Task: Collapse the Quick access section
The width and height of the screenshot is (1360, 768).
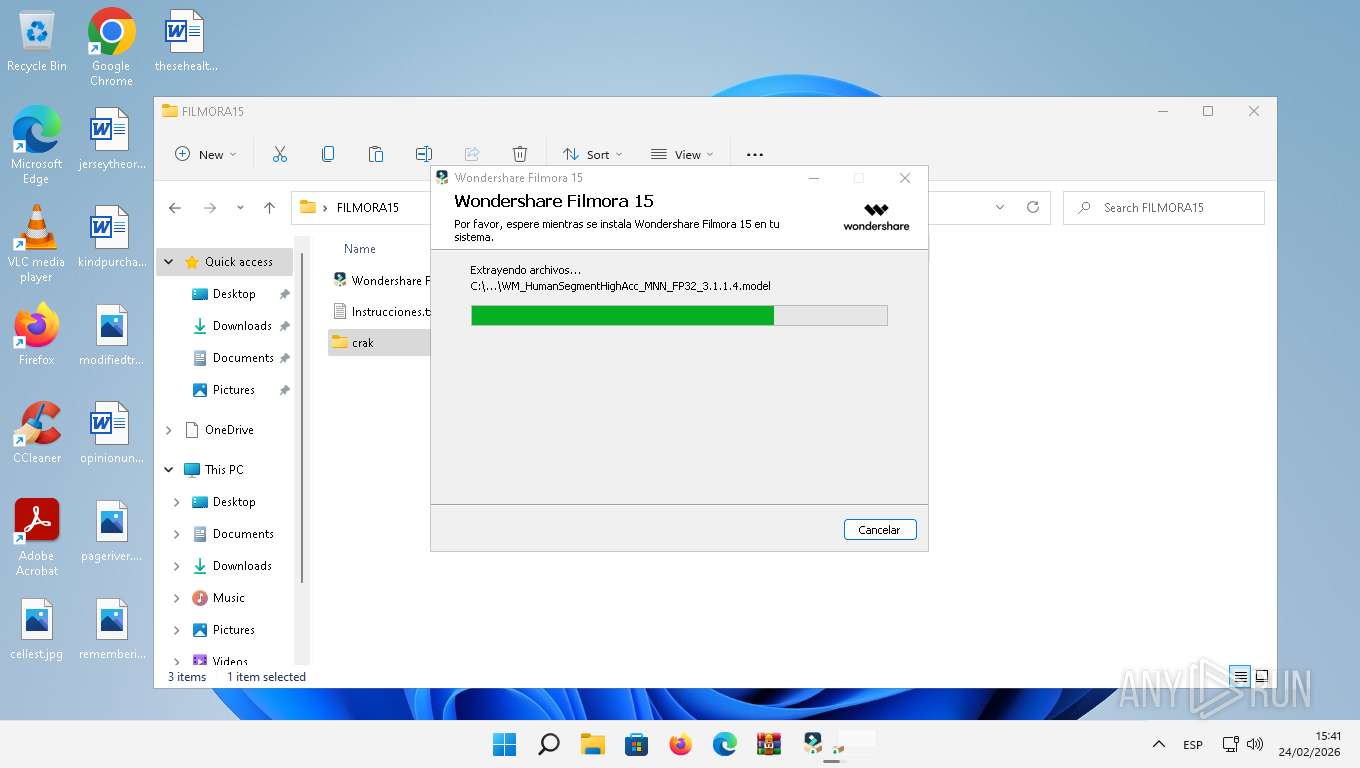Action: (x=168, y=262)
